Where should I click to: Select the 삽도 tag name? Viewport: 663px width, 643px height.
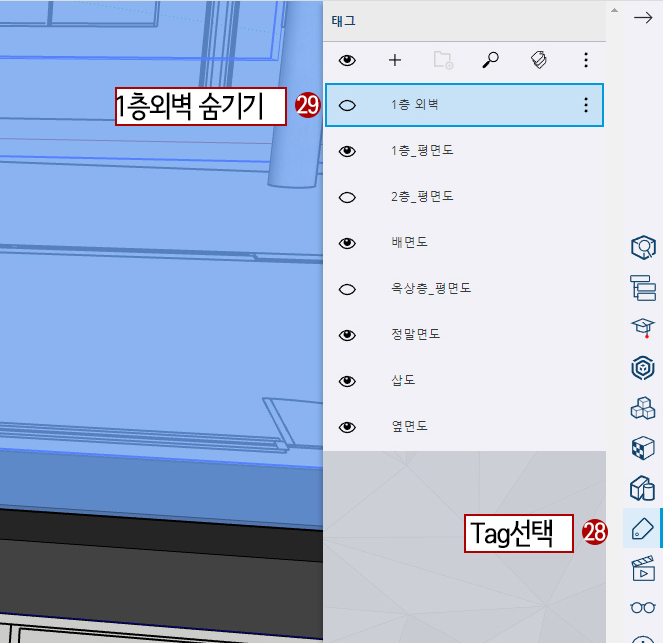(403, 380)
